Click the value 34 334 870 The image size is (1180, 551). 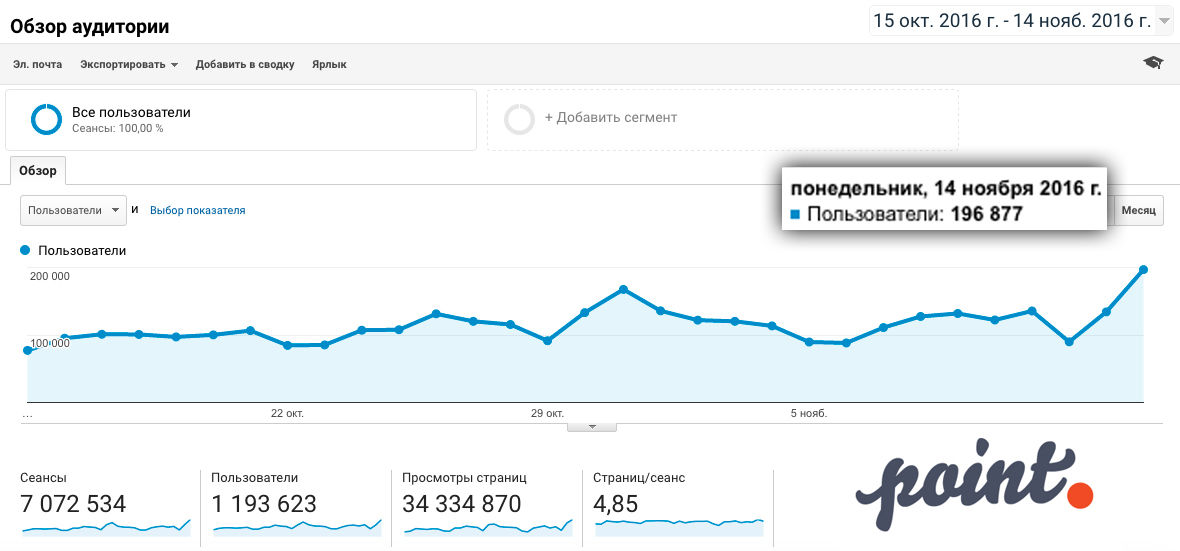(461, 504)
